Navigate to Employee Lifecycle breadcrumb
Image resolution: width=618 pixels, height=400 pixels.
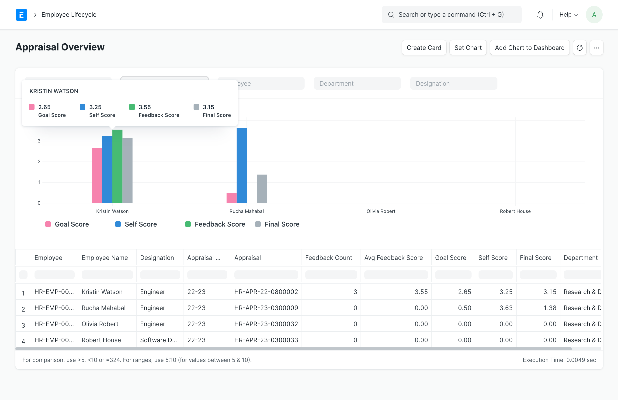[x=67, y=15]
